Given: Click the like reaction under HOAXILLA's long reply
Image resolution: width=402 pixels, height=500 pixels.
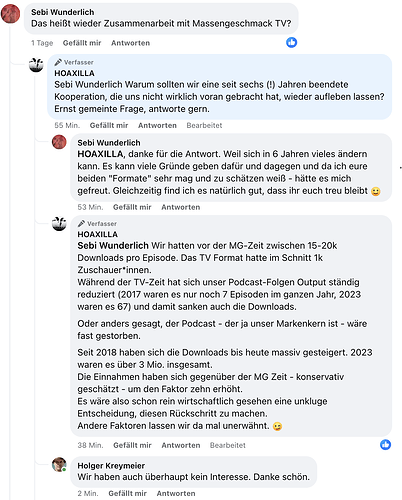Looking at the screenshot, I should pyautogui.click(x=385, y=444).
